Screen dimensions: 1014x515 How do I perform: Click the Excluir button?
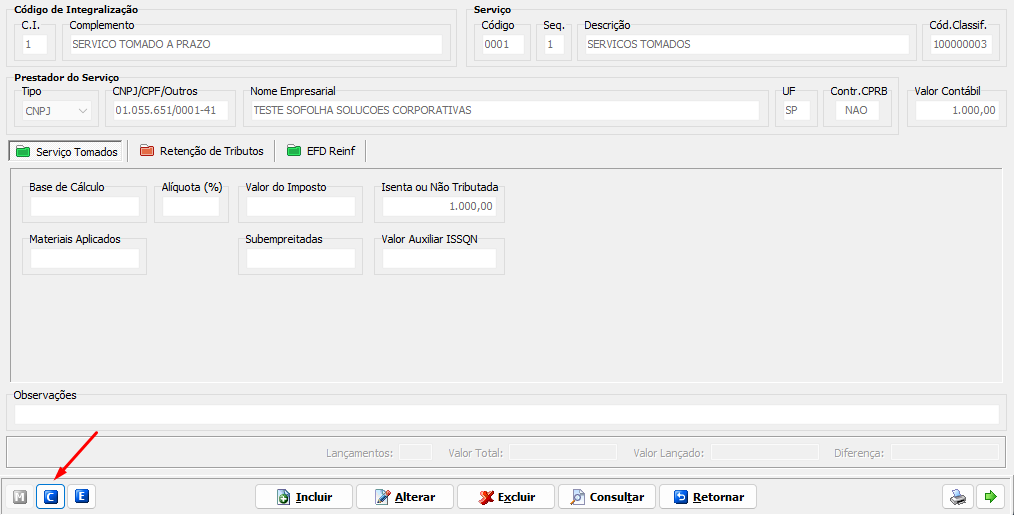click(506, 496)
